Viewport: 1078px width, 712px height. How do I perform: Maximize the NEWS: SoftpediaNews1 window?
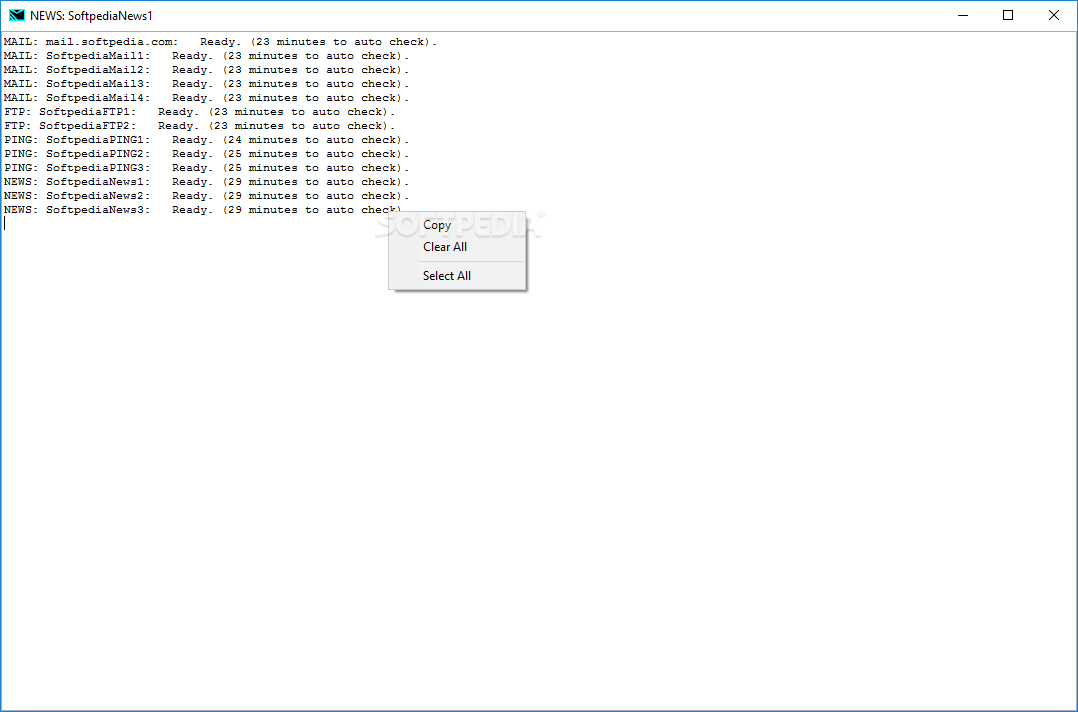pos(1008,15)
